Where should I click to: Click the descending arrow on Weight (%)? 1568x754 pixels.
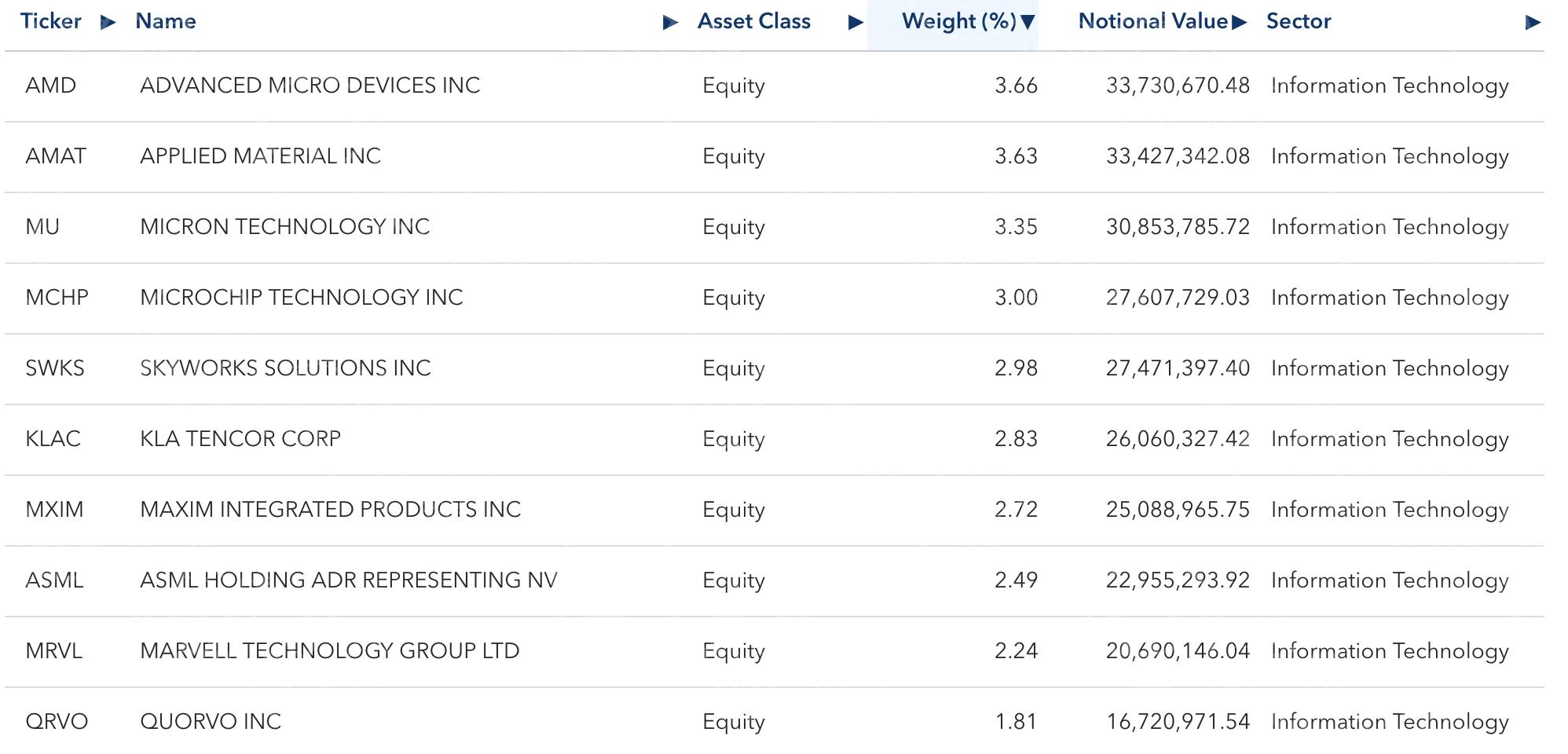tap(1028, 22)
